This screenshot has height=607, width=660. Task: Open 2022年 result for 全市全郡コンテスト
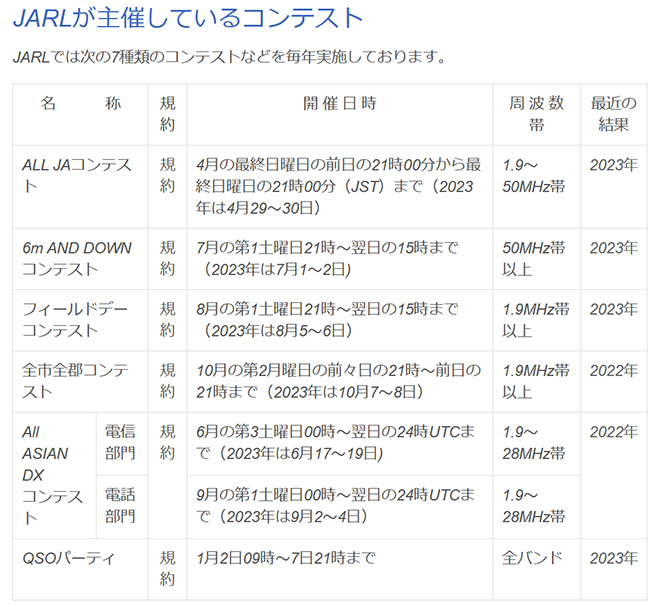click(x=614, y=371)
